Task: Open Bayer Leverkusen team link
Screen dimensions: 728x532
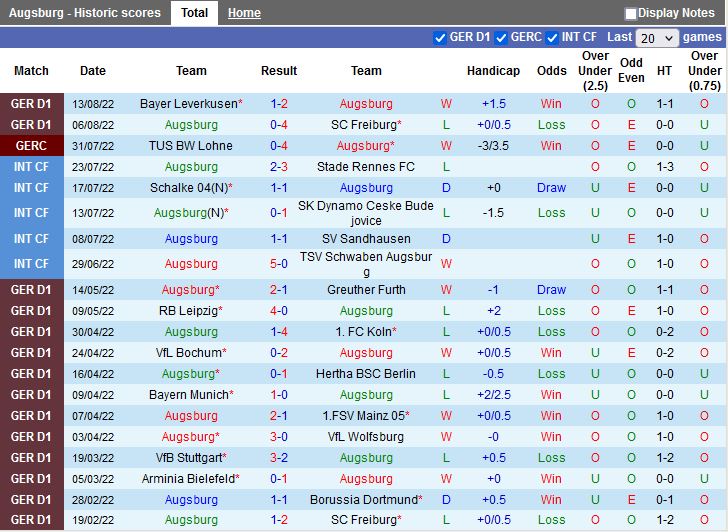Action: tap(188, 104)
